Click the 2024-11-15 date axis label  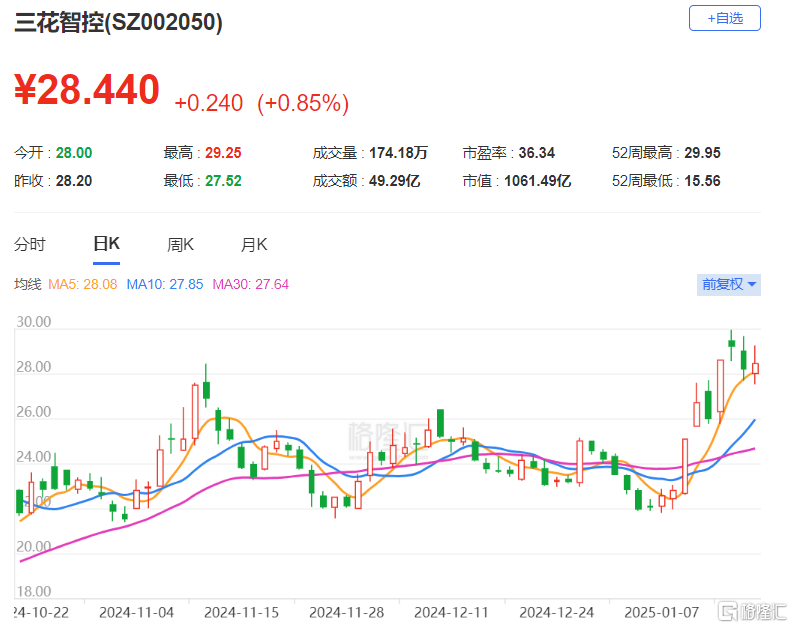[x=241, y=613]
